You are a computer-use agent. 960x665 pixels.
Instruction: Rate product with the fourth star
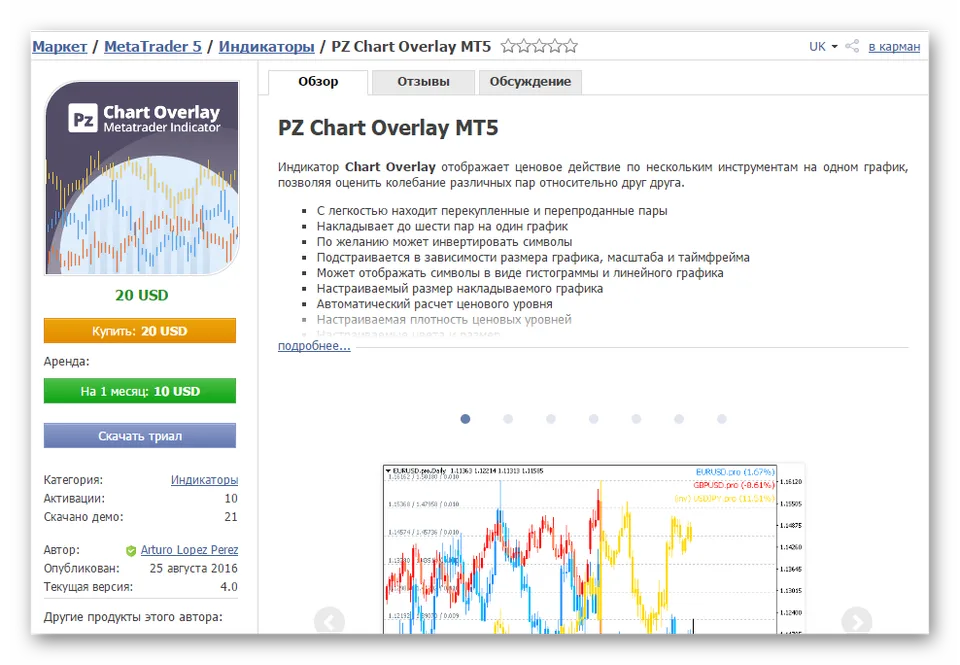tap(555, 46)
